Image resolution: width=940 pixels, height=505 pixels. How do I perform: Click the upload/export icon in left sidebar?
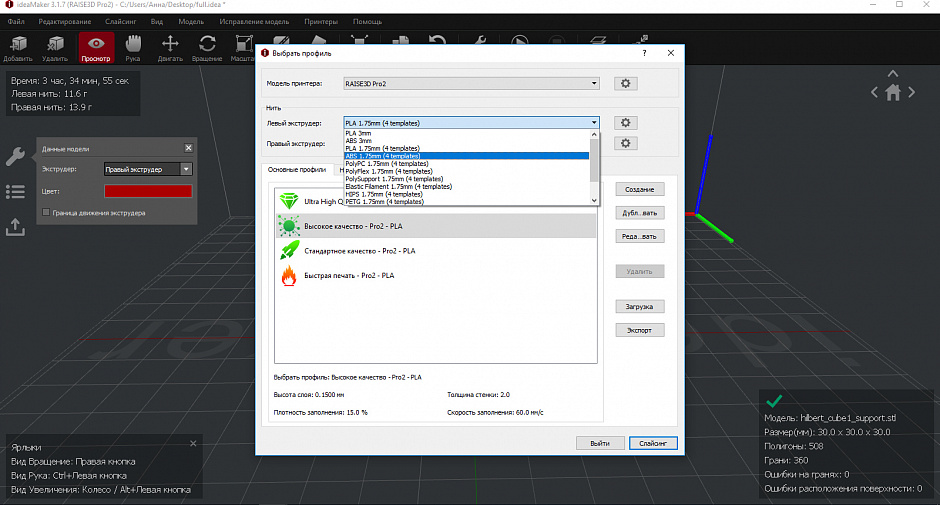point(15,227)
